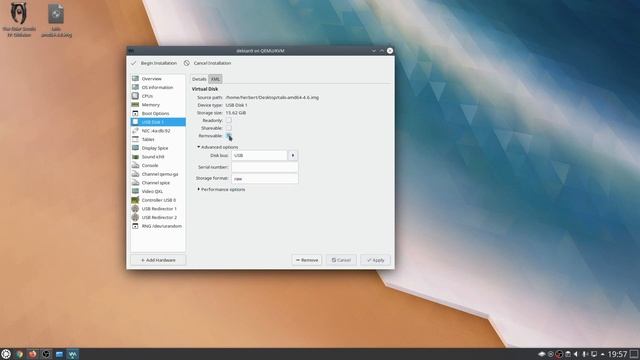This screenshot has height=360, width=640.
Task: Open the Video QXL entry
Action: tap(158, 191)
